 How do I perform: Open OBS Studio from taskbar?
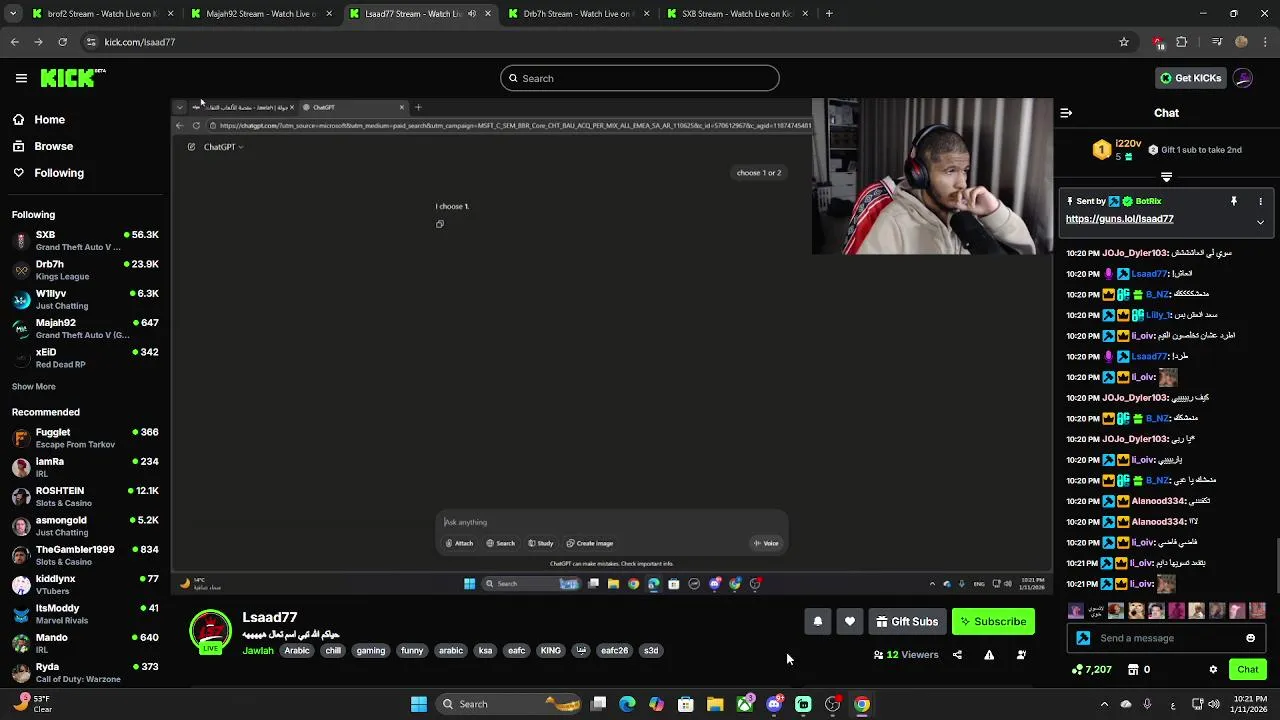tap(832, 704)
